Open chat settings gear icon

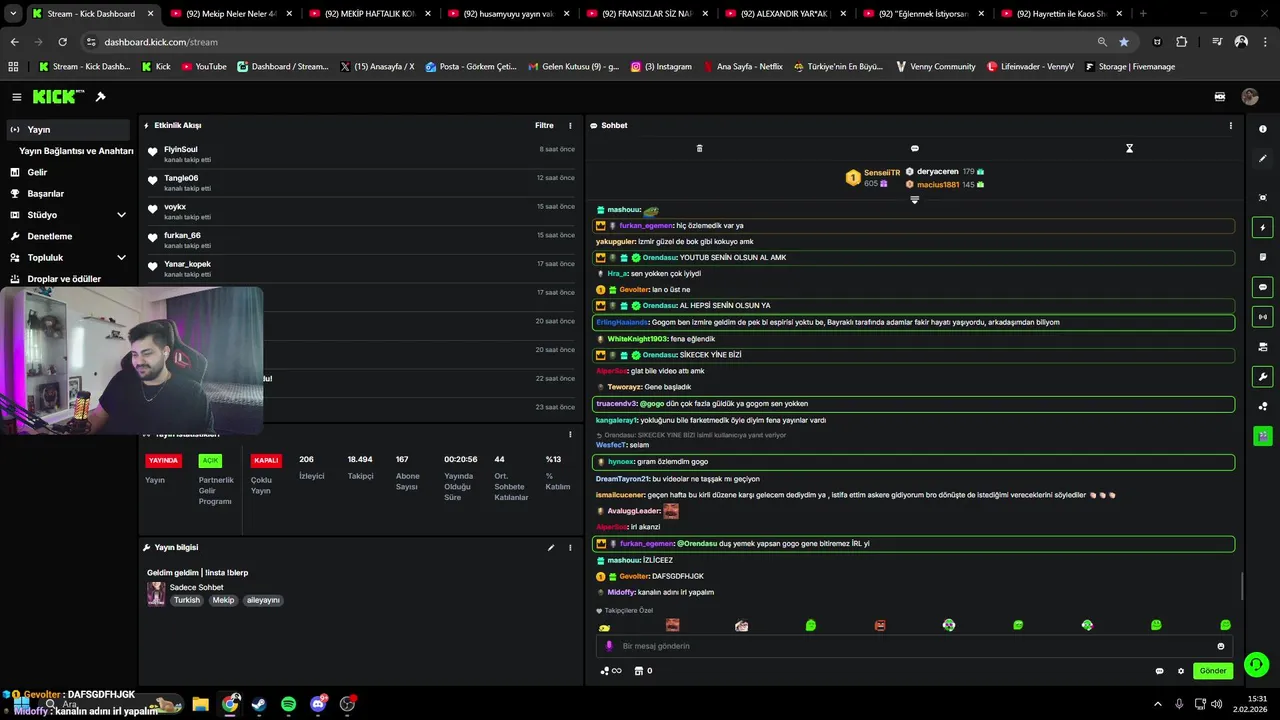tap(1181, 671)
